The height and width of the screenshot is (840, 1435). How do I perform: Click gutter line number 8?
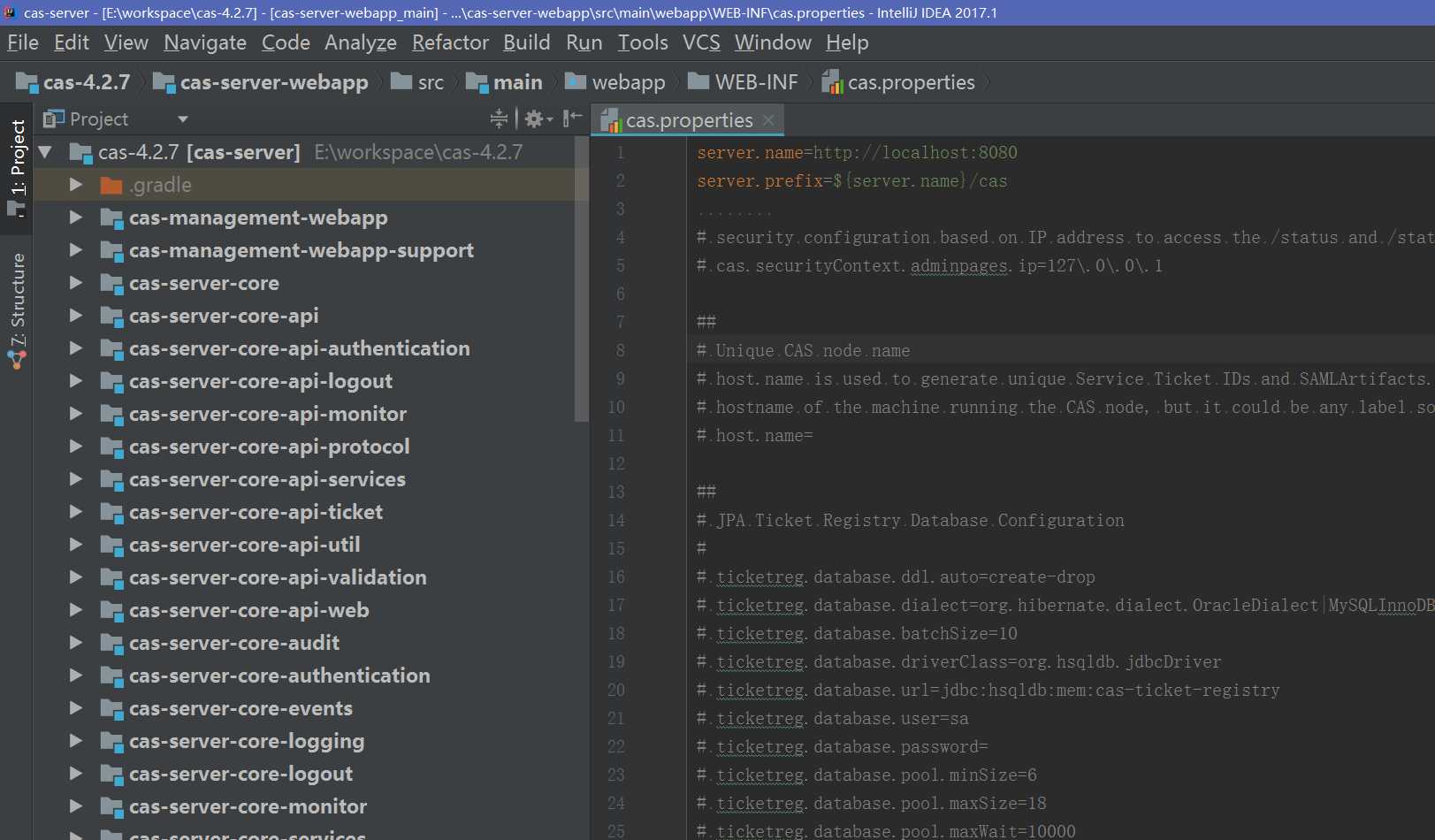(620, 350)
